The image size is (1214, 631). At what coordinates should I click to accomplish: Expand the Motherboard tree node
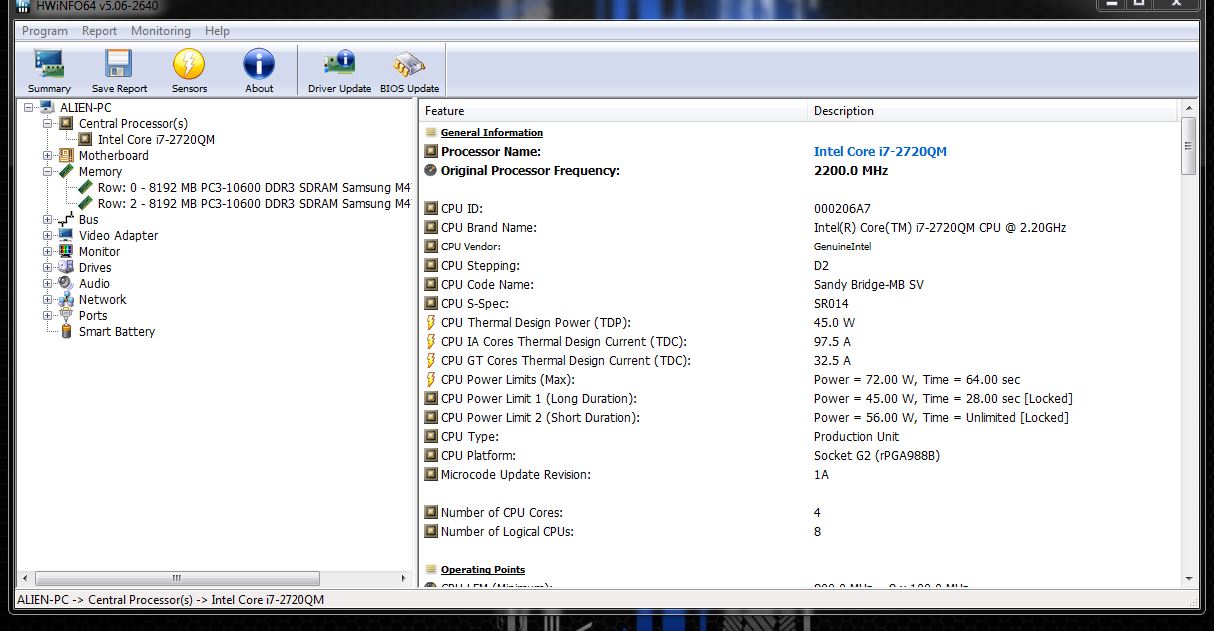(48, 156)
